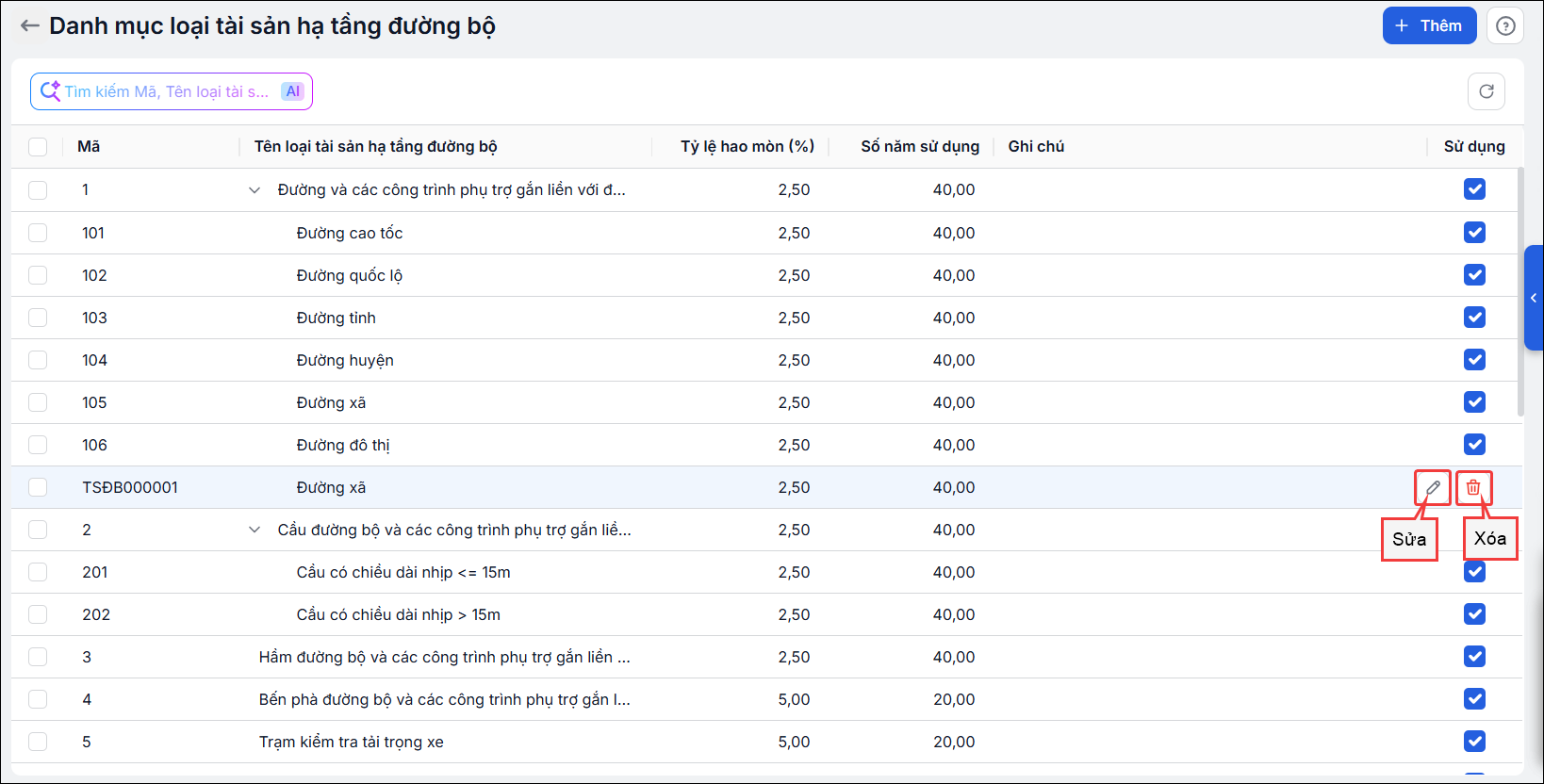Click the Mã column header
The image size is (1544, 784).
click(89, 146)
